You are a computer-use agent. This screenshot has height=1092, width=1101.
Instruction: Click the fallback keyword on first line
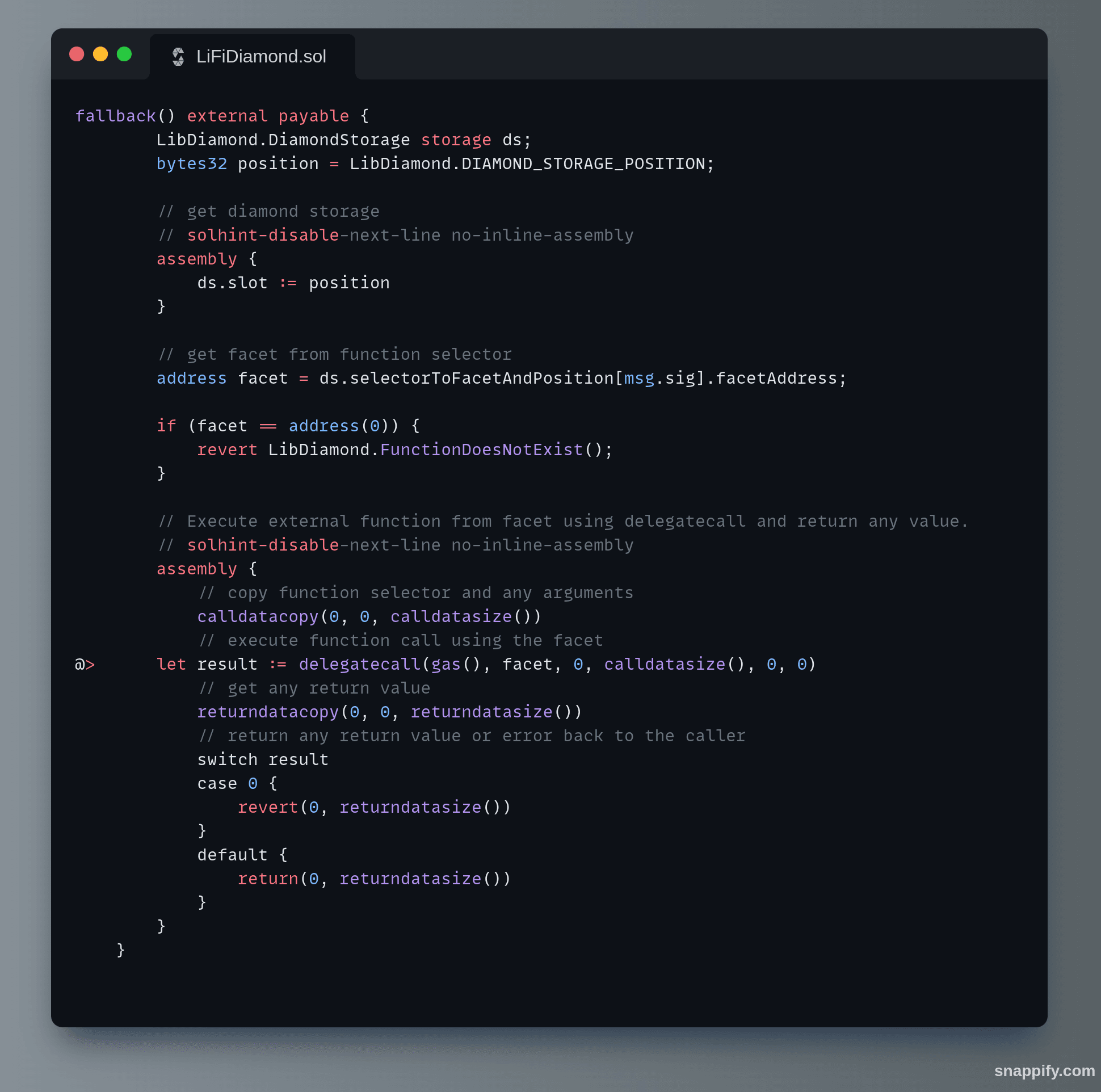pos(115,116)
